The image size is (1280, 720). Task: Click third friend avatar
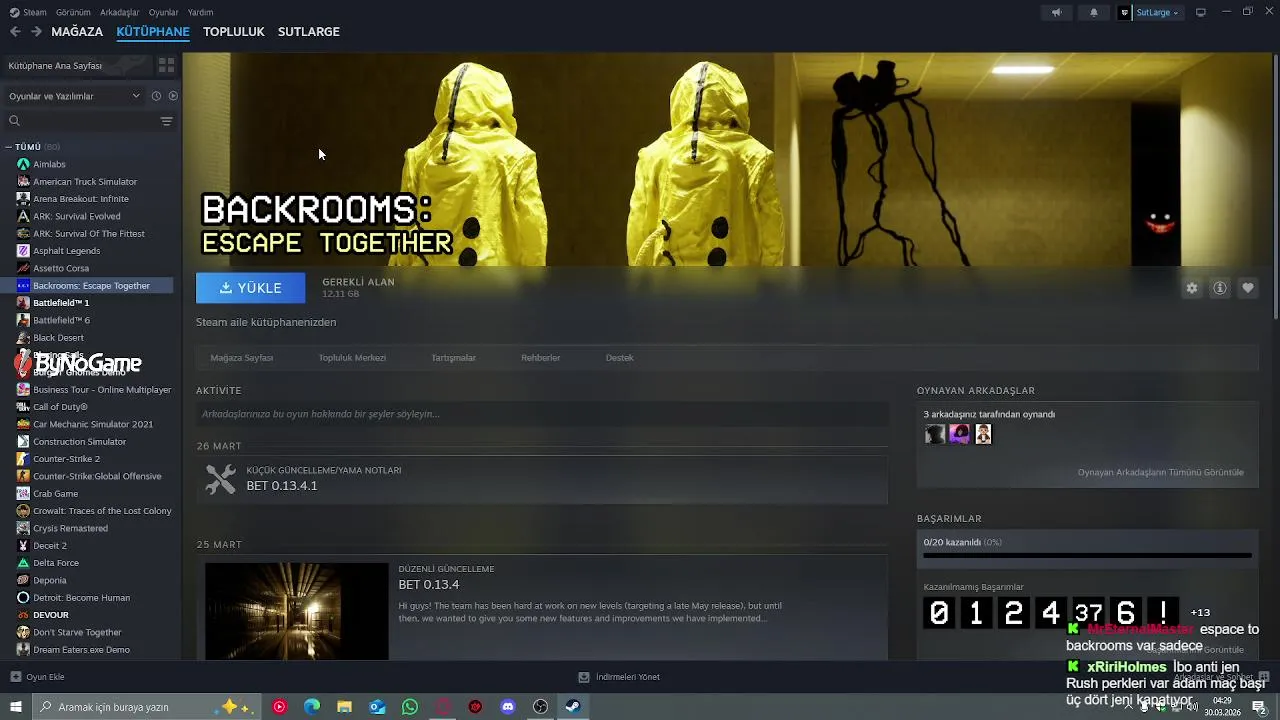(983, 434)
